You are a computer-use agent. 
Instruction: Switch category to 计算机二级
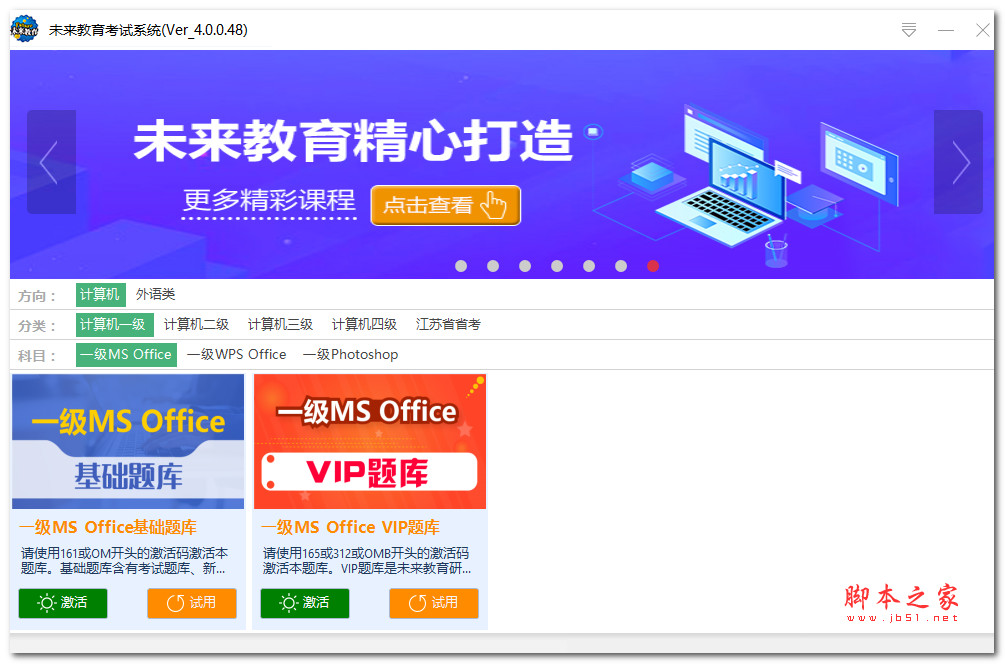196,325
